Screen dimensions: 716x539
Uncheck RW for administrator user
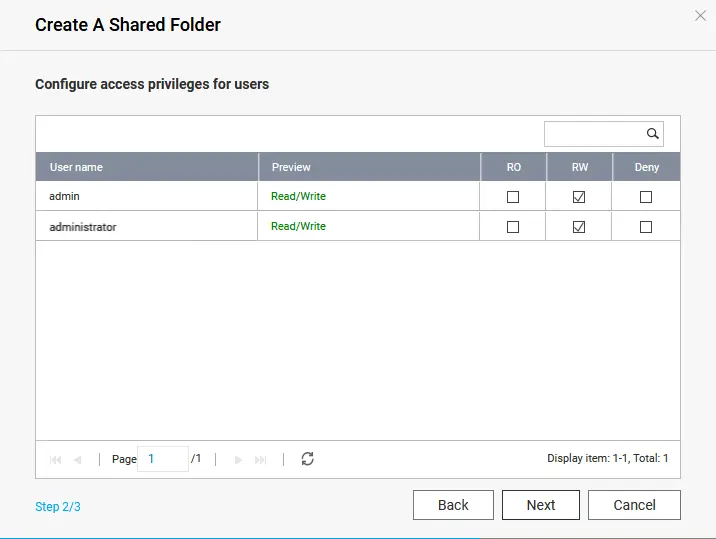(x=579, y=227)
